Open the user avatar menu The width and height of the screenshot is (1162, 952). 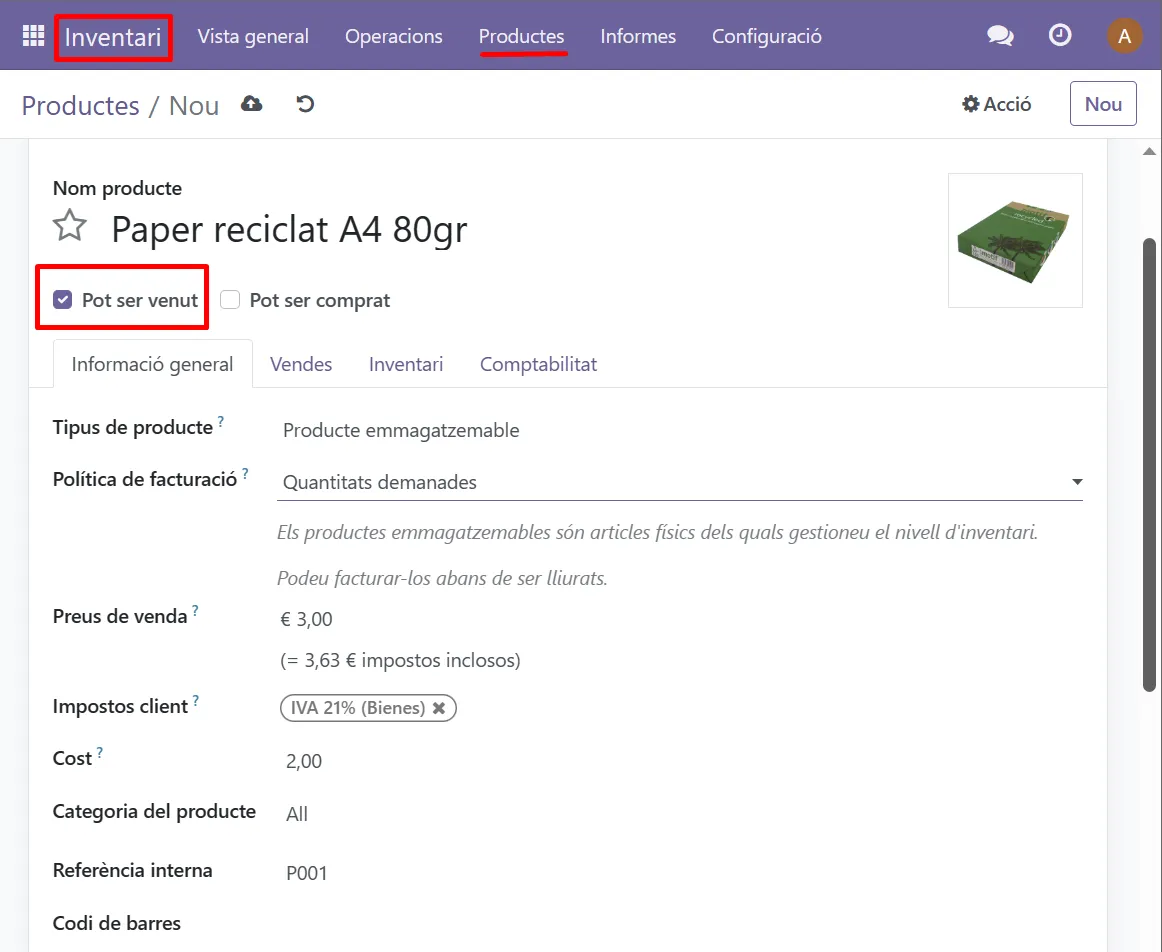[1124, 37]
